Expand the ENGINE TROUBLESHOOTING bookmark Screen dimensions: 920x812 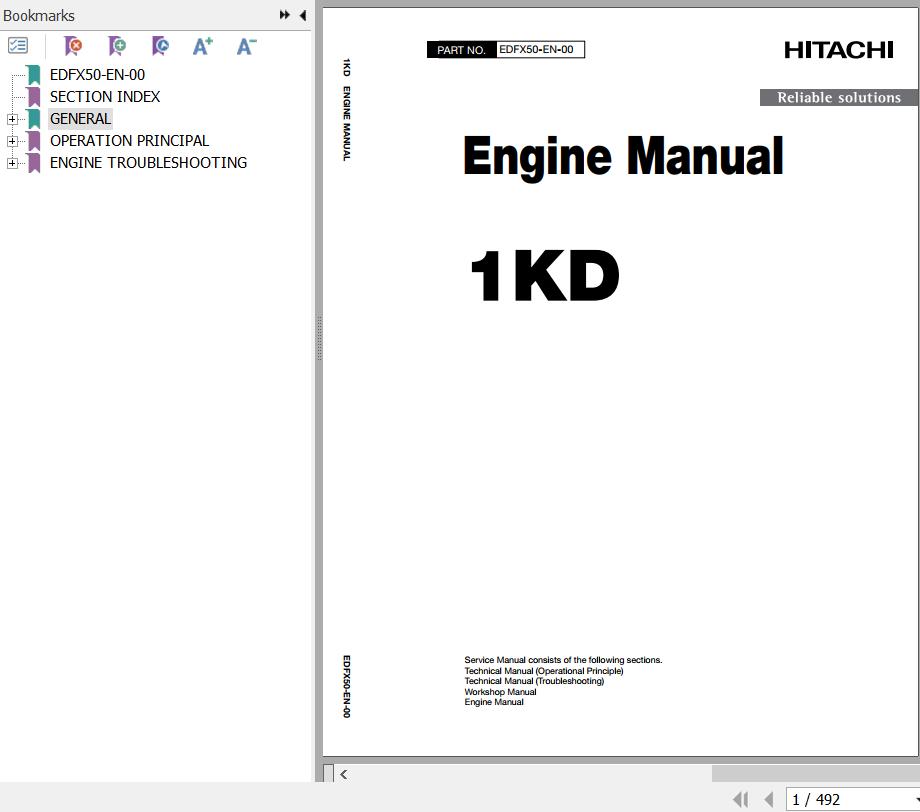[12, 163]
